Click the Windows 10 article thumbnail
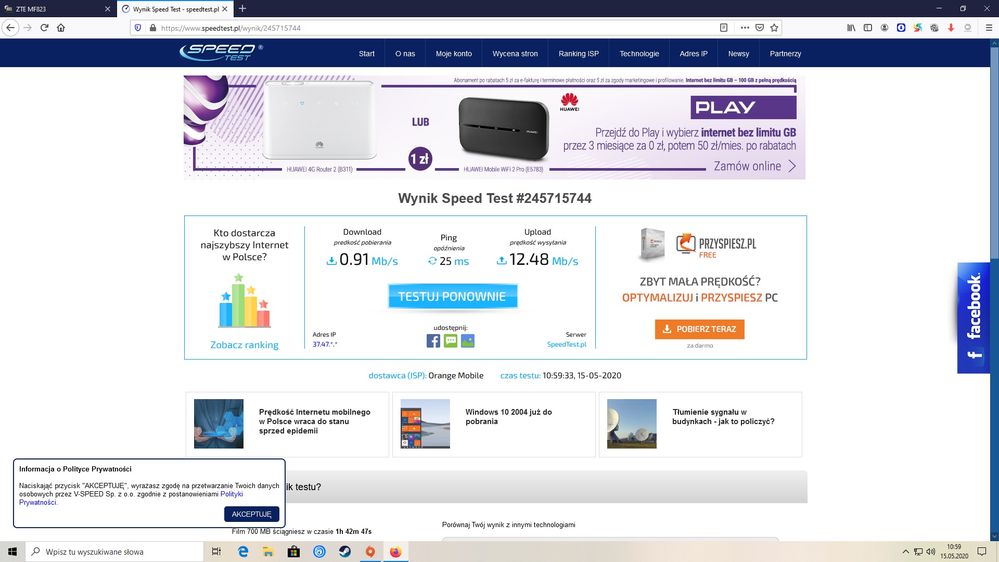This screenshot has width=999, height=562. [x=425, y=424]
